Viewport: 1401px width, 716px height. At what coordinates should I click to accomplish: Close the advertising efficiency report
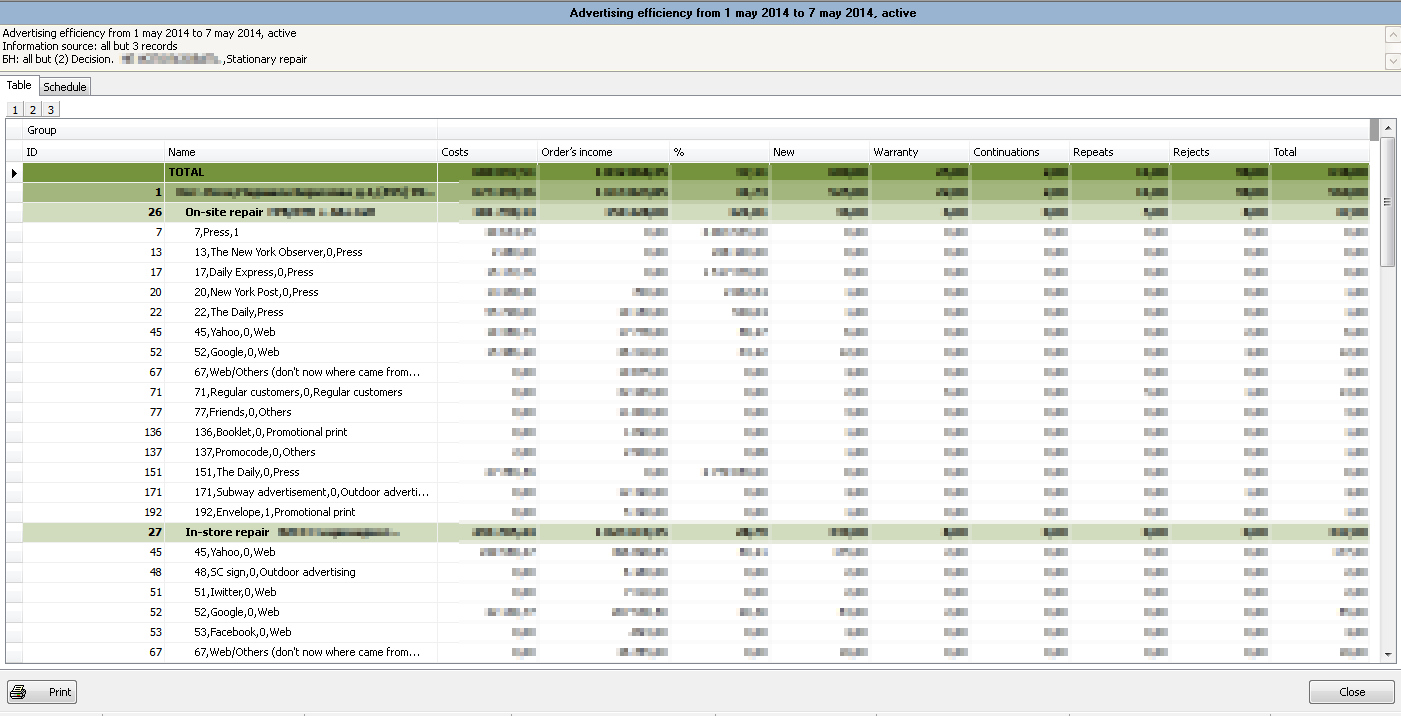pyautogui.click(x=1351, y=692)
